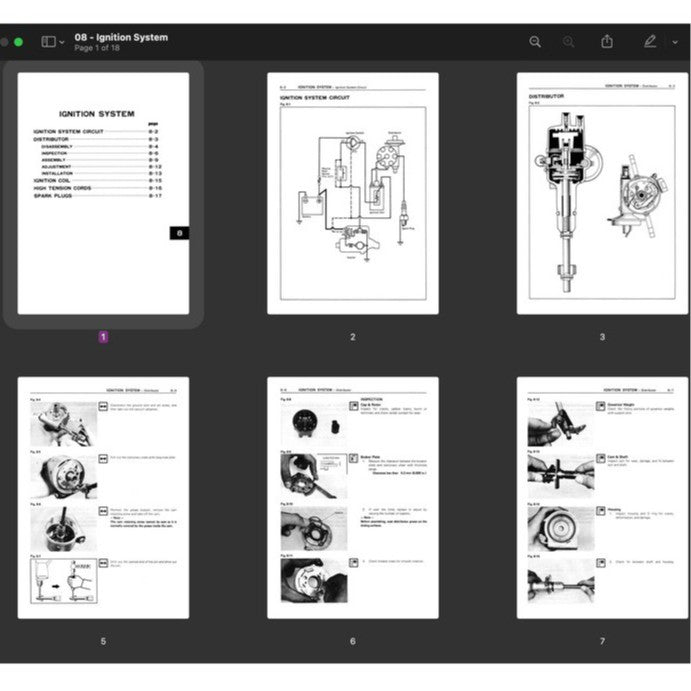This screenshot has width=691, height=691.
Task: Open page 2 ignition circuit diagram thumbnail
Action: (352, 193)
